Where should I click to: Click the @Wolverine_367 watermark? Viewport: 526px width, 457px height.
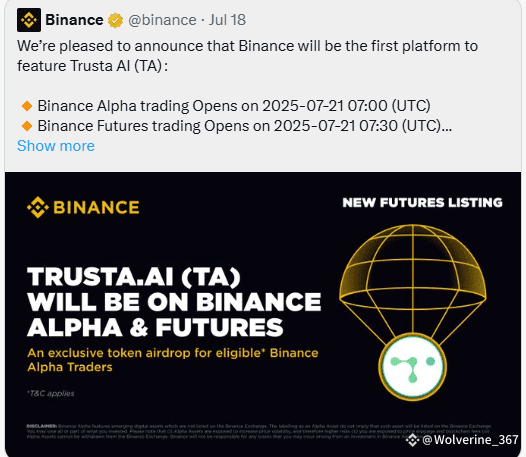click(x=470, y=440)
